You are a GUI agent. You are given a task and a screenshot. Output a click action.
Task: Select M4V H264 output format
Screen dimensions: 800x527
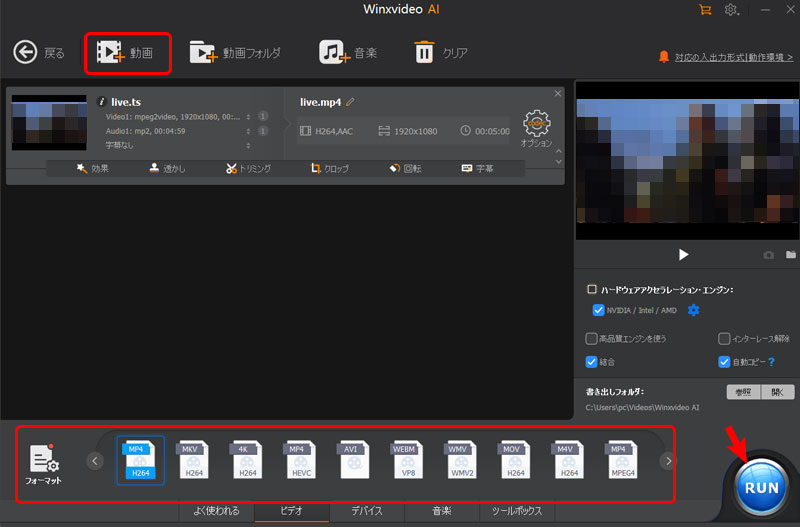coord(569,461)
